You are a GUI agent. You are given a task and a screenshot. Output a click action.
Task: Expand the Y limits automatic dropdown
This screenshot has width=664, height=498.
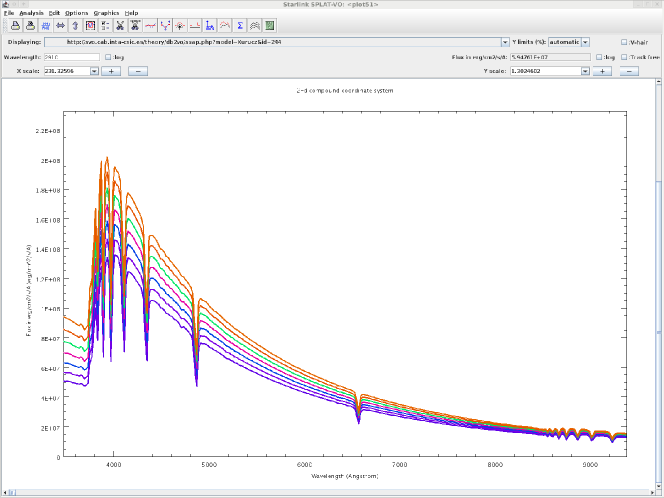585,42
